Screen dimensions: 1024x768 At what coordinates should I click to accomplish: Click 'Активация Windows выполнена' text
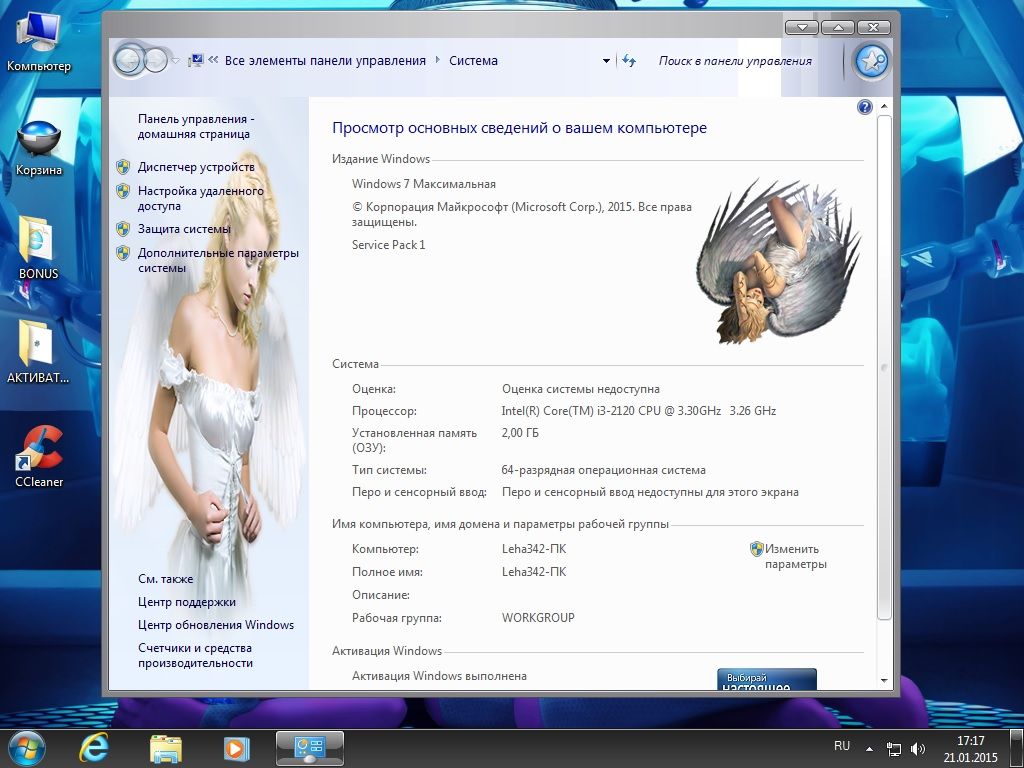440,676
